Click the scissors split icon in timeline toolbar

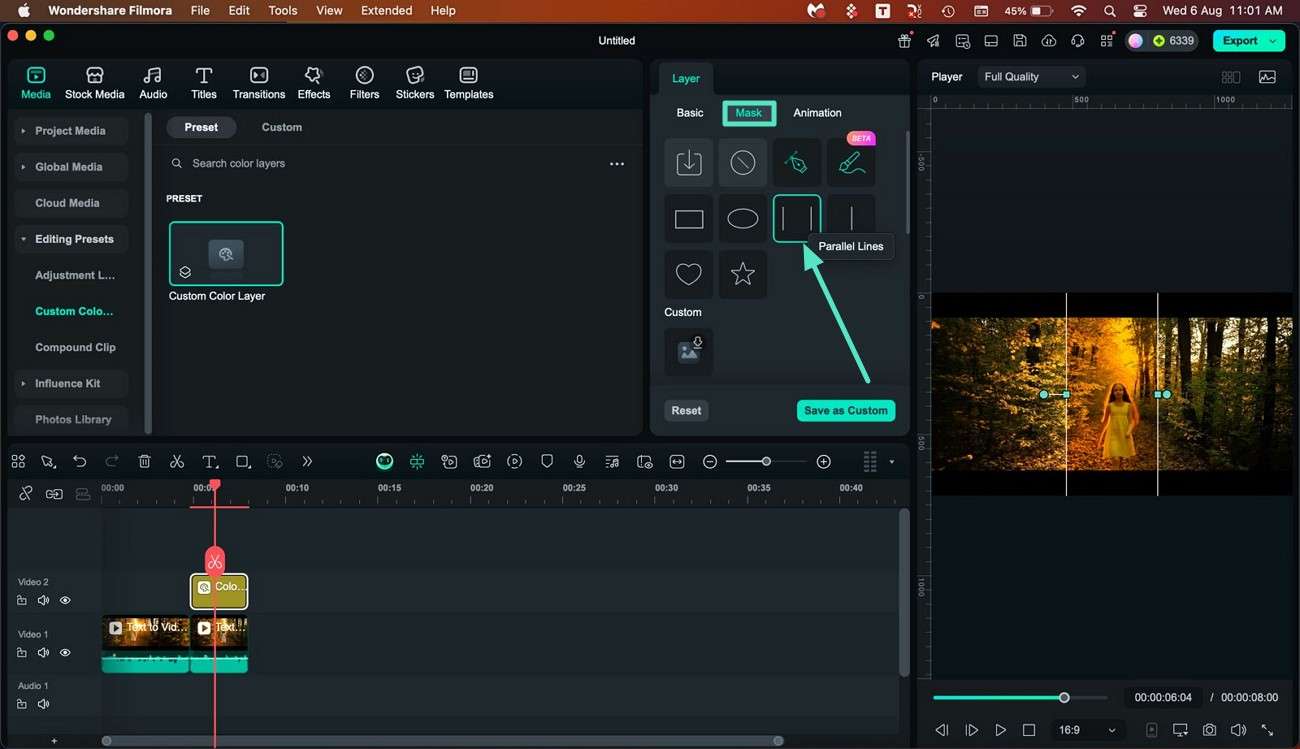(177, 461)
